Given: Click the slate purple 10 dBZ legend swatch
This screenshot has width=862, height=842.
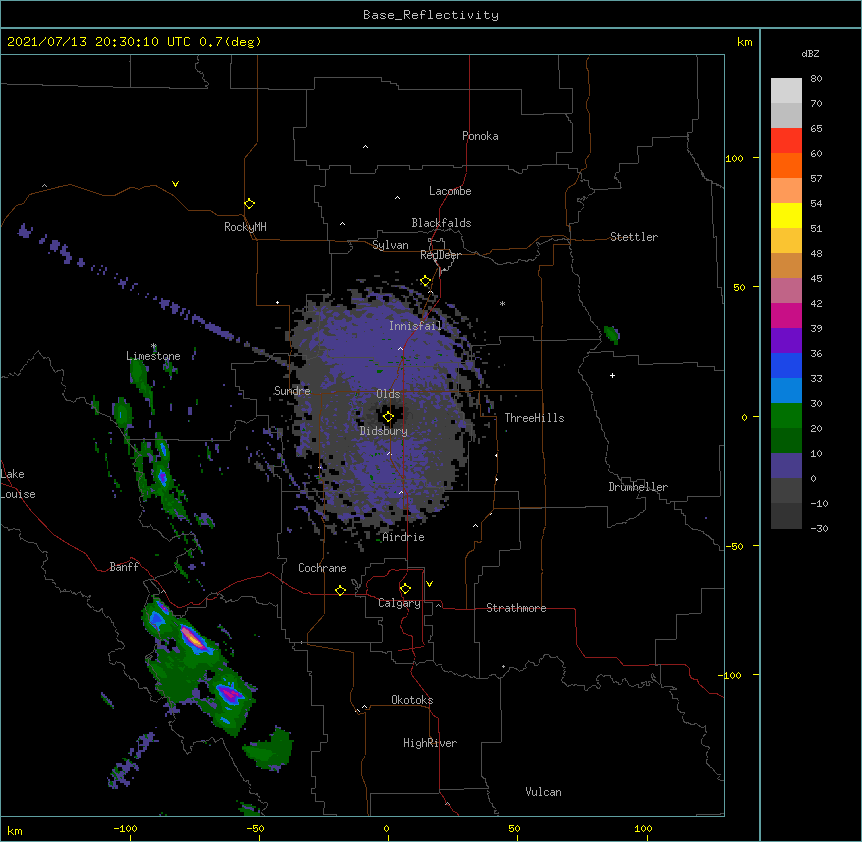Looking at the screenshot, I should pos(786,466).
